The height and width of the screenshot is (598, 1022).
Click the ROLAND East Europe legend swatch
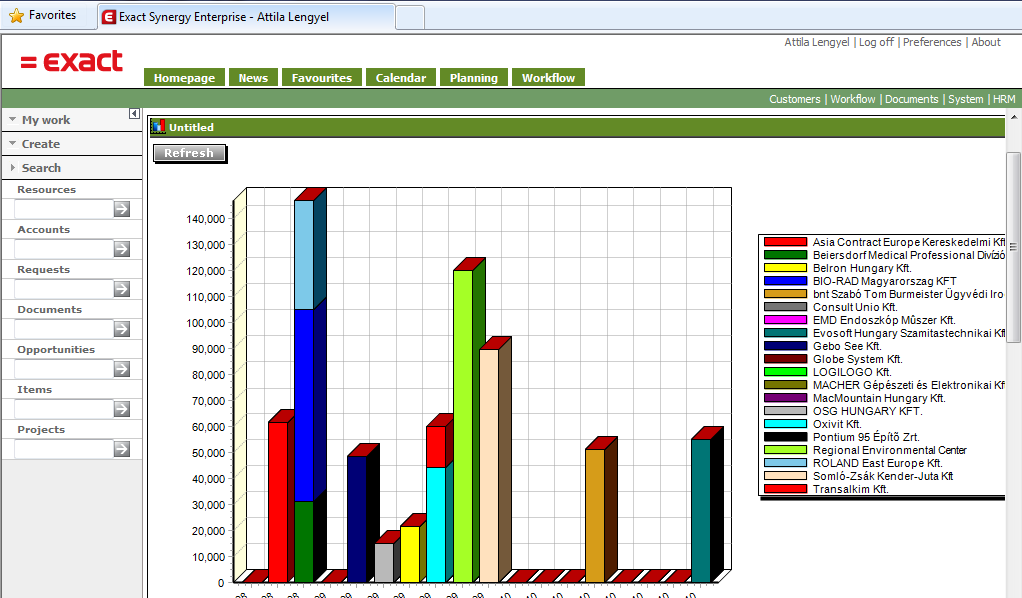pos(785,463)
